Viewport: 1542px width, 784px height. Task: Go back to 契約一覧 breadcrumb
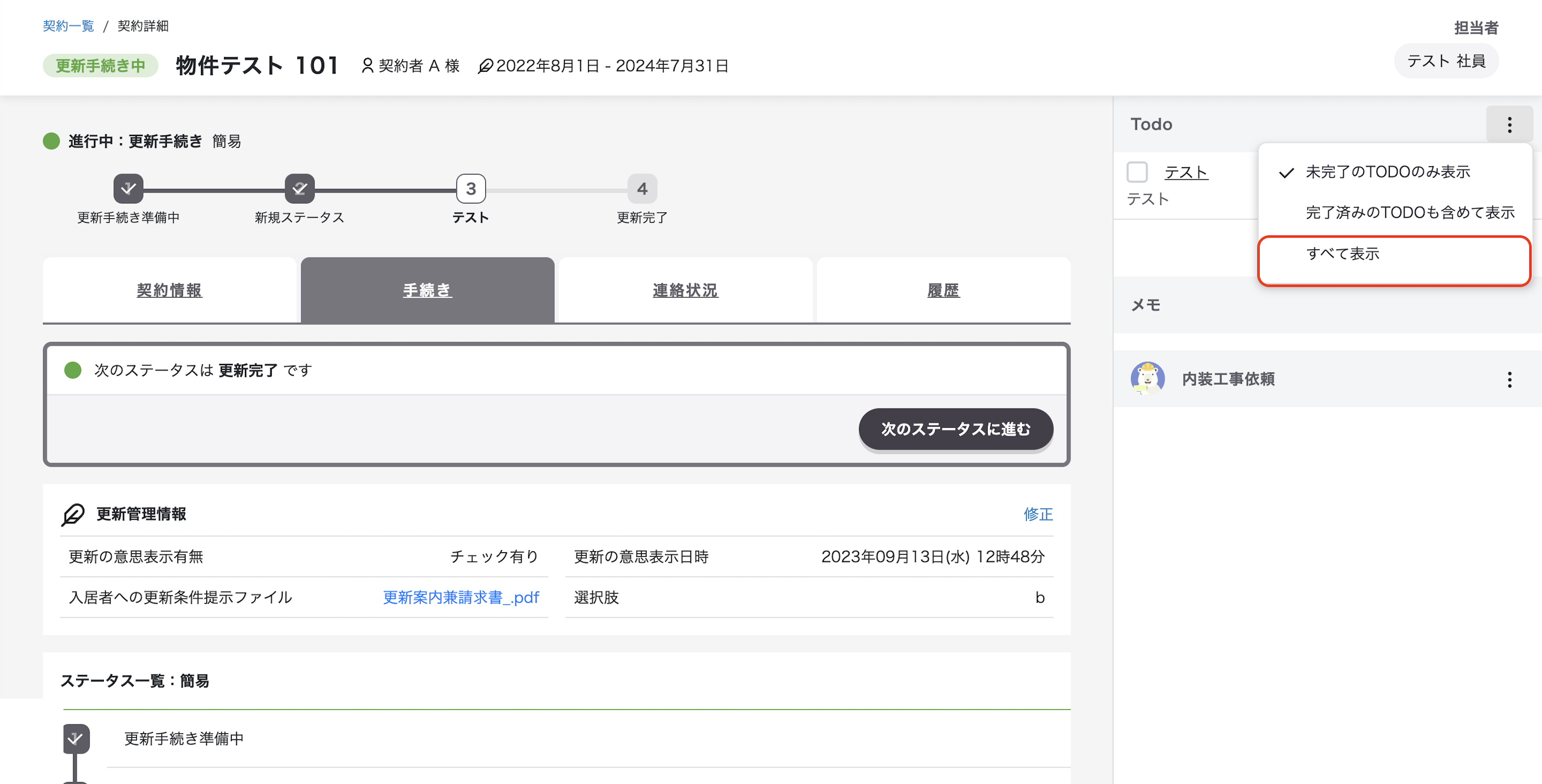(68, 26)
